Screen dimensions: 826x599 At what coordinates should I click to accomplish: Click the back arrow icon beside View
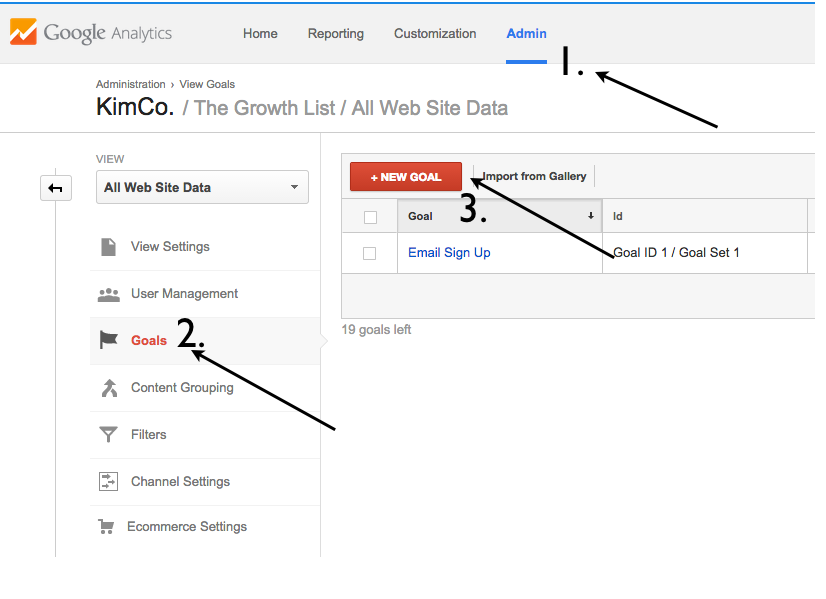(55, 188)
